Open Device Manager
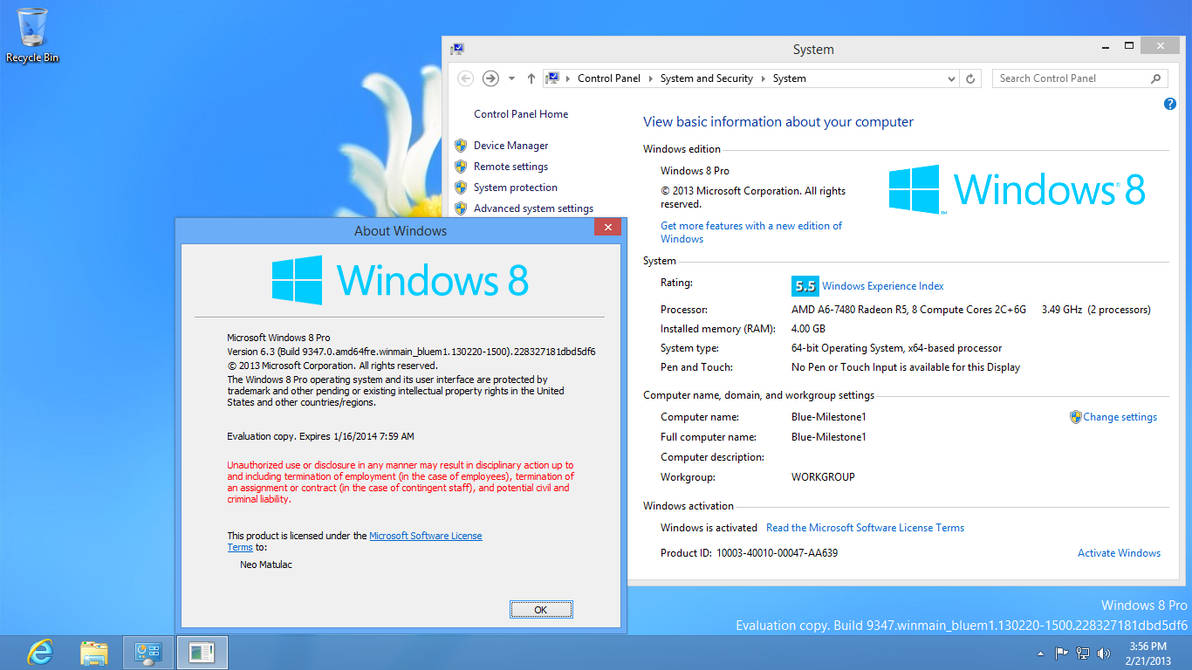The height and width of the screenshot is (670, 1192). (x=510, y=145)
